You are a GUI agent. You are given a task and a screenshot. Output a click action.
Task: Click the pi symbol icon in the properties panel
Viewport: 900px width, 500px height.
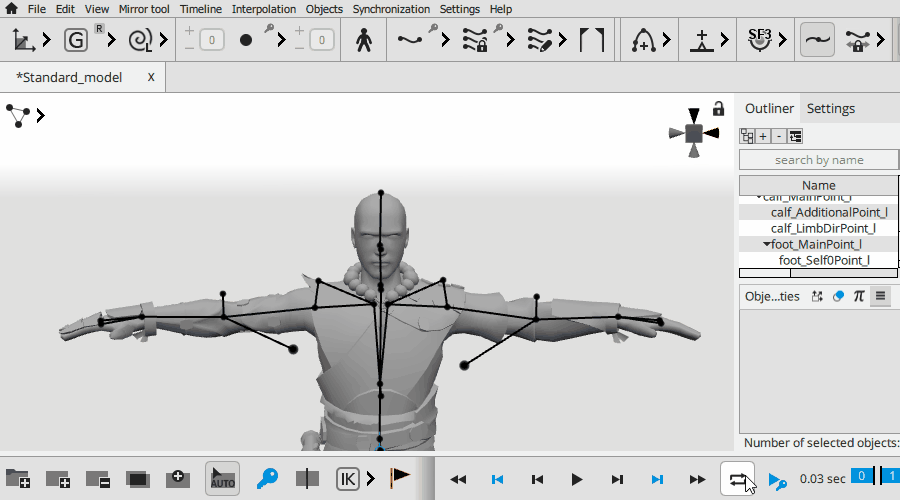[x=858, y=296]
